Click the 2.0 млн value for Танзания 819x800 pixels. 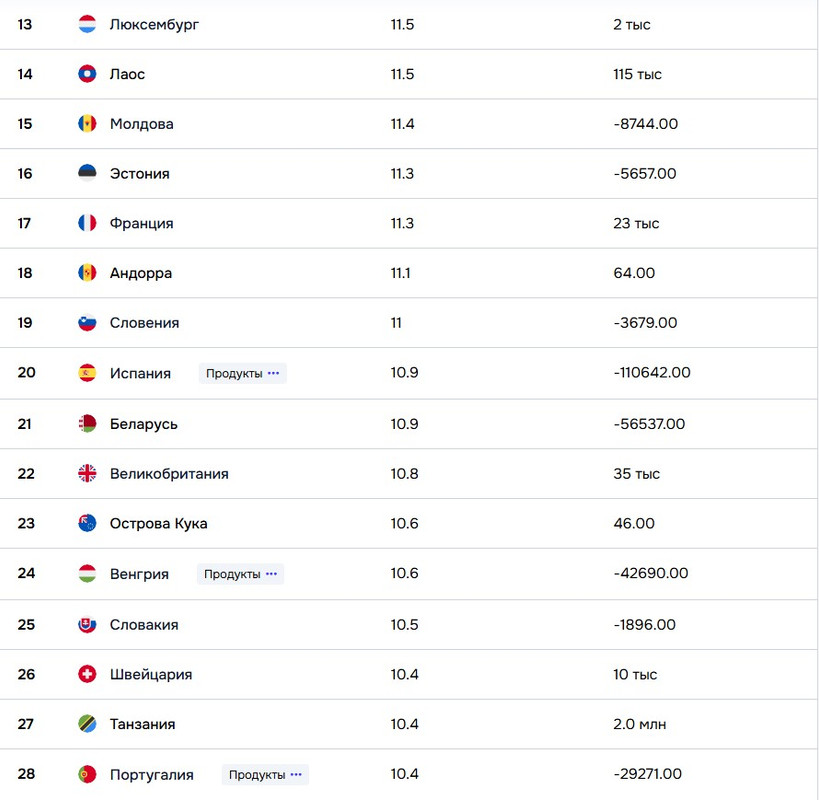pyautogui.click(x=639, y=724)
